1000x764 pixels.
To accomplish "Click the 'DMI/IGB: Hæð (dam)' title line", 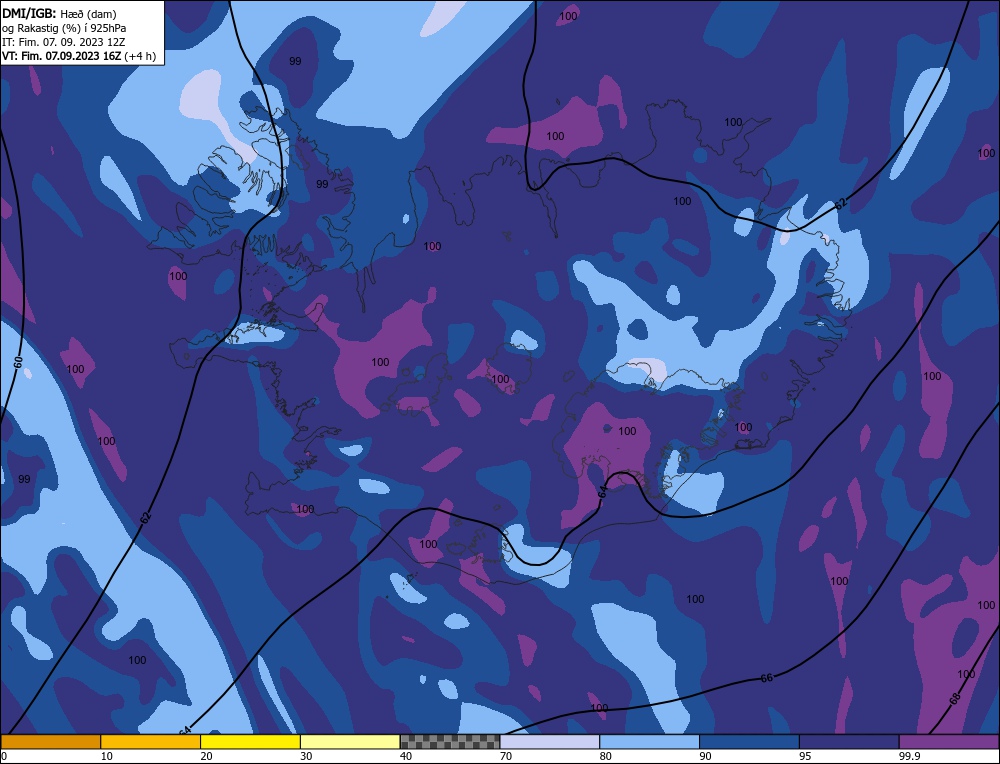I will click(x=60, y=13).
